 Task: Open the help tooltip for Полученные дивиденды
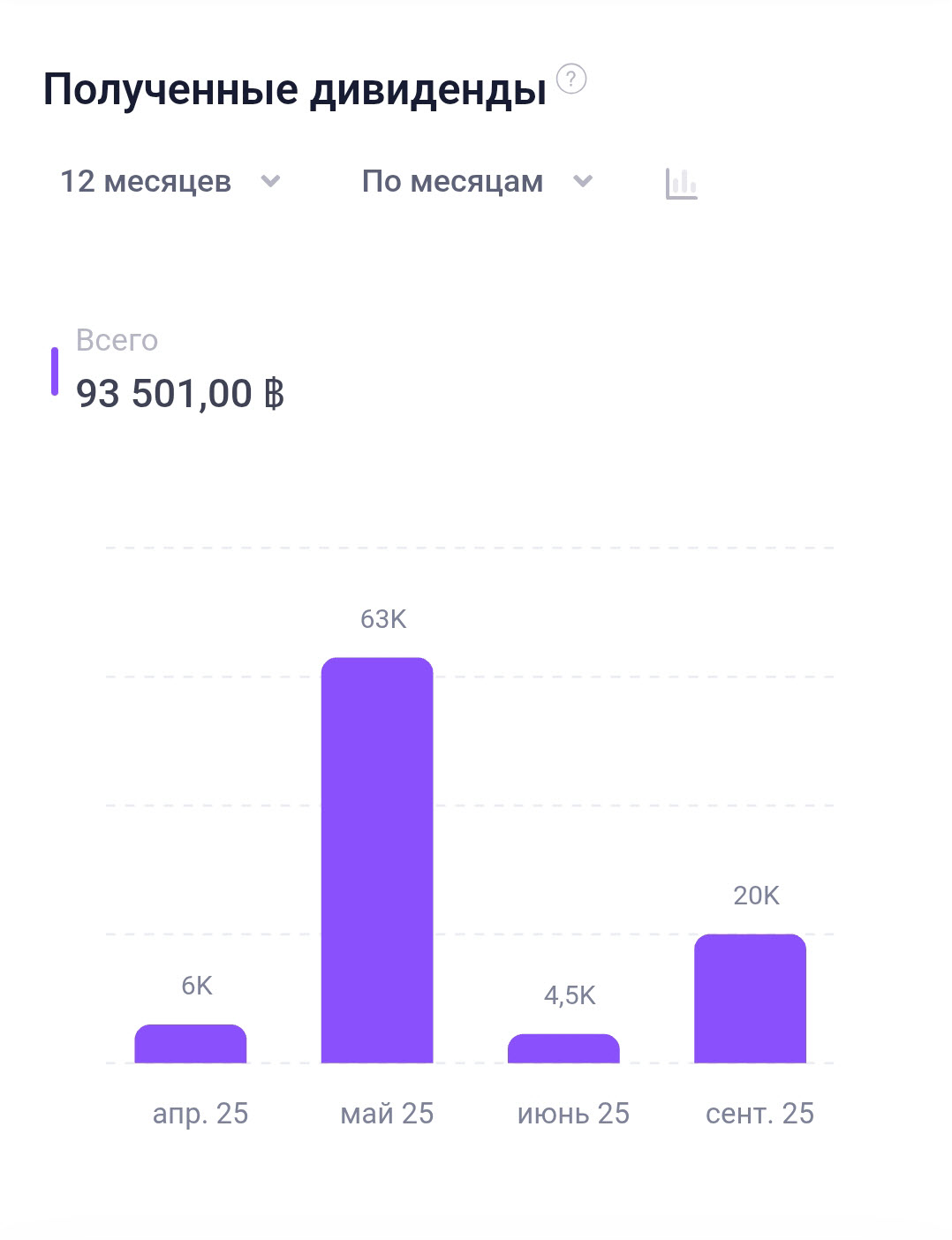click(x=571, y=79)
